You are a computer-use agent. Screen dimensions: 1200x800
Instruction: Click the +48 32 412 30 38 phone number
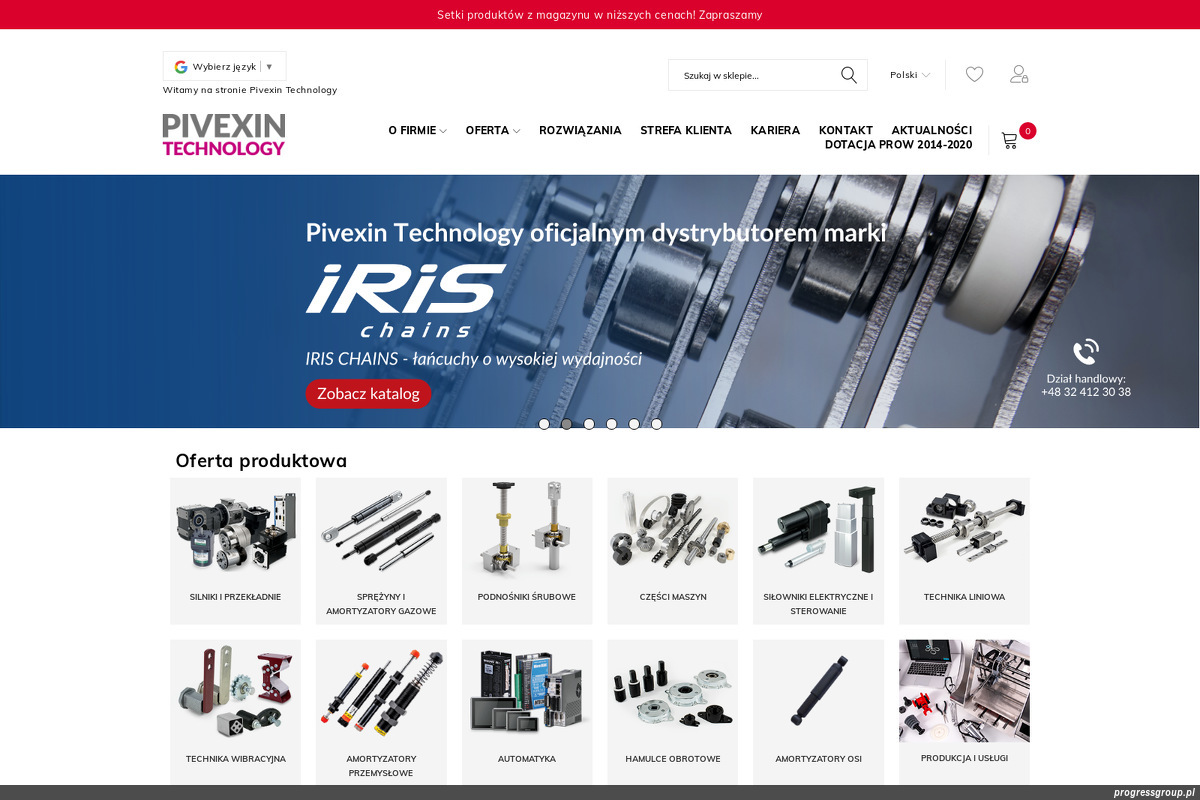1086,392
